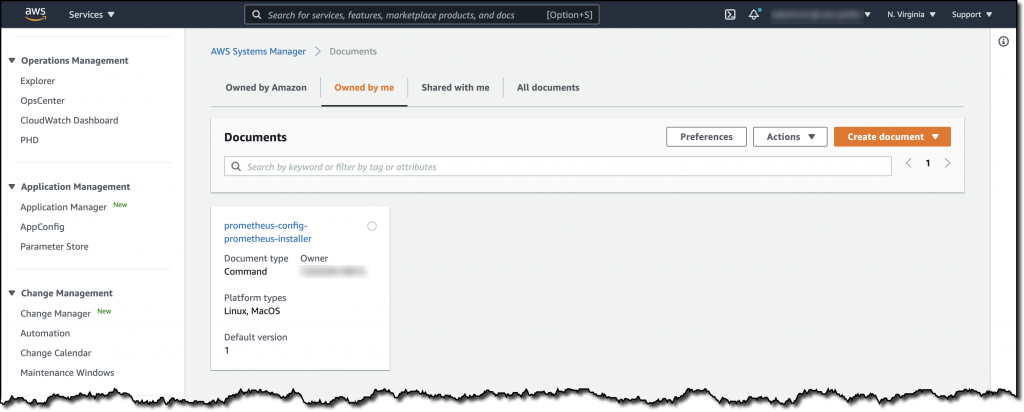Viewport: 1024px width, 412px height.
Task: Select the prometheus-config-prometheus-installer radio button
Action: coord(372,226)
